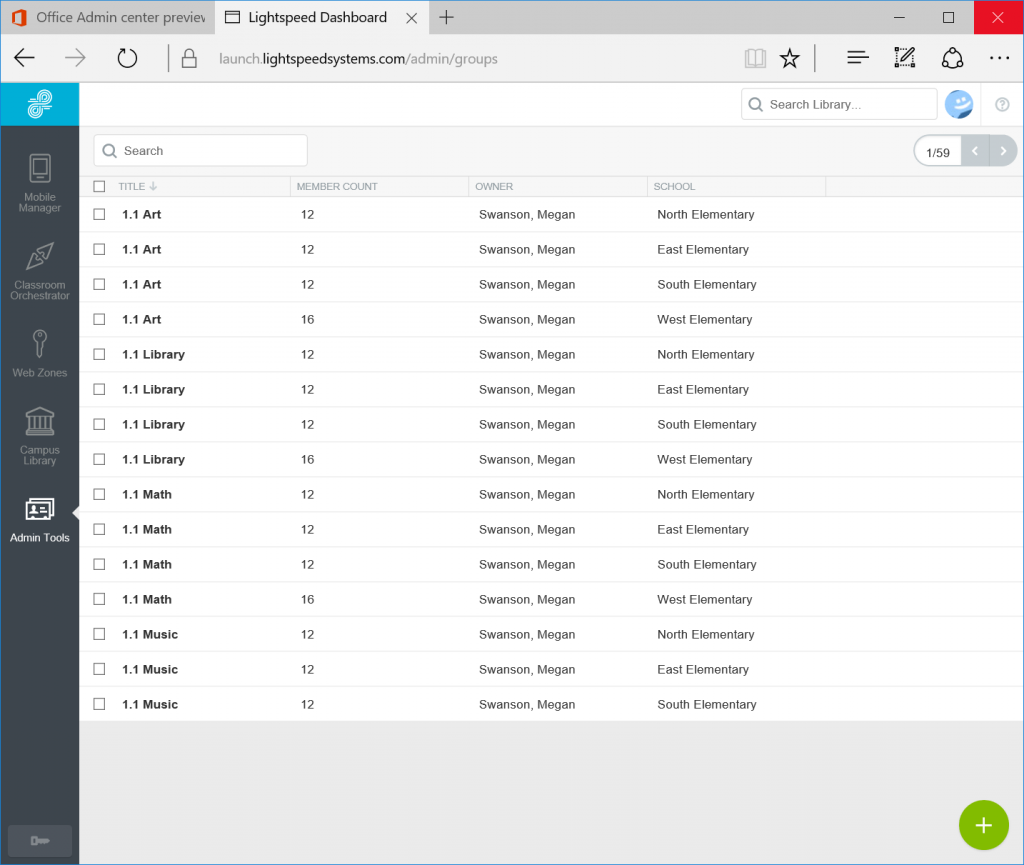
Task: Click the groups Search input field
Action: pyautogui.click(x=200, y=151)
